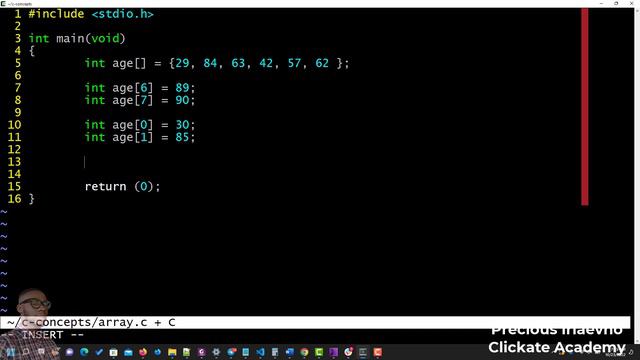Click 'main' in the function declaration
This screenshot has width=640, height=360.
[70, 39]
